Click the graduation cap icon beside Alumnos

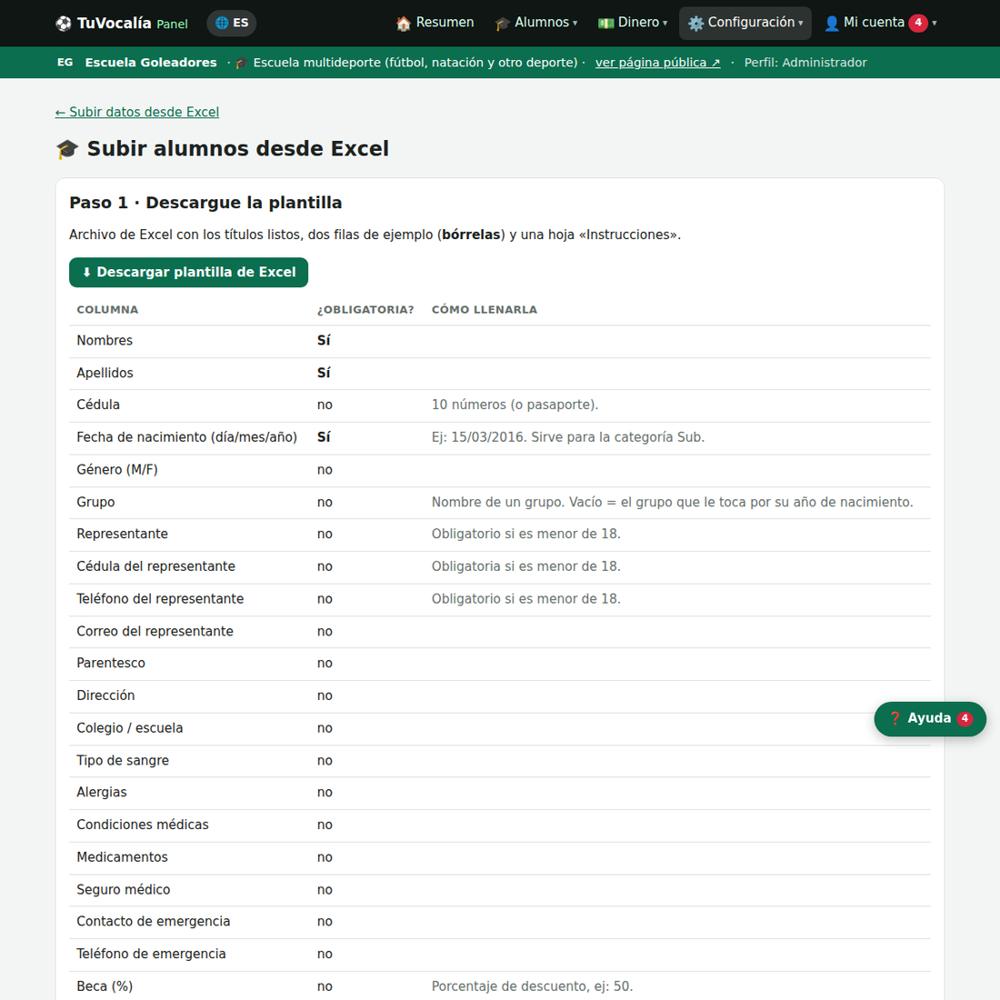click(502, 24)
